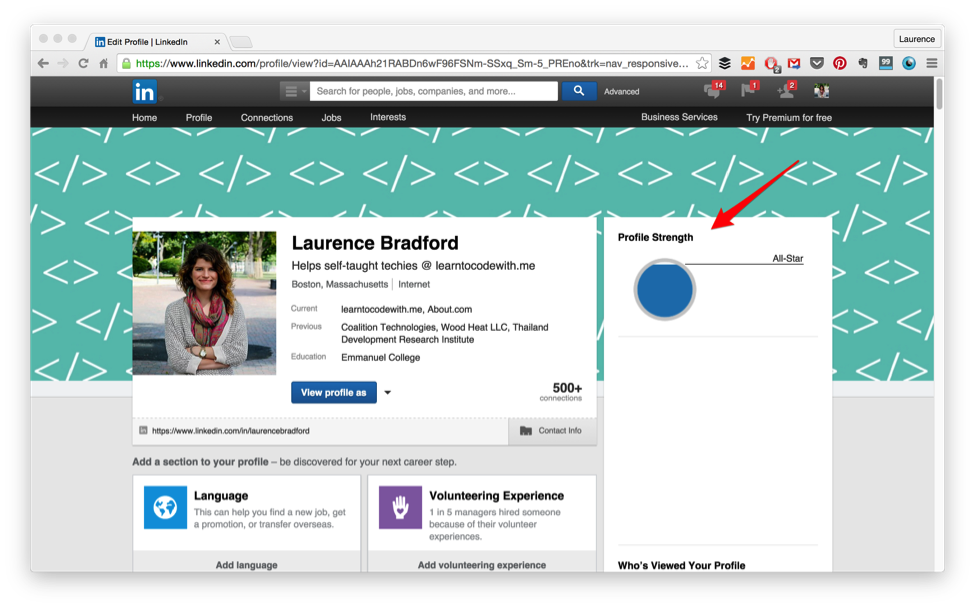Open the flag notifications icon

click(x=748, y=93)
